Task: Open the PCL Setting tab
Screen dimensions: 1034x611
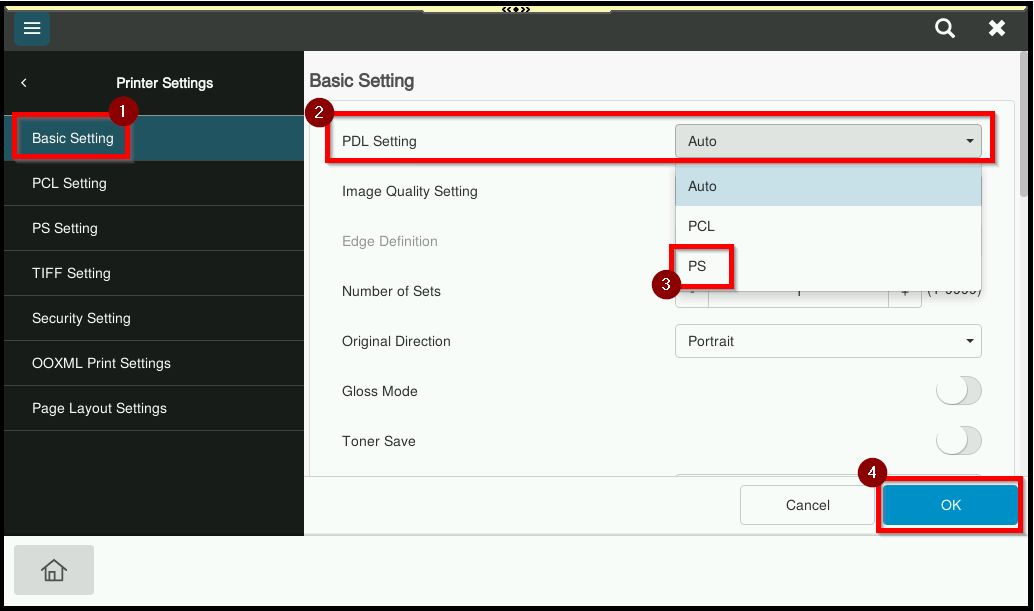Action: pos(69,183)
